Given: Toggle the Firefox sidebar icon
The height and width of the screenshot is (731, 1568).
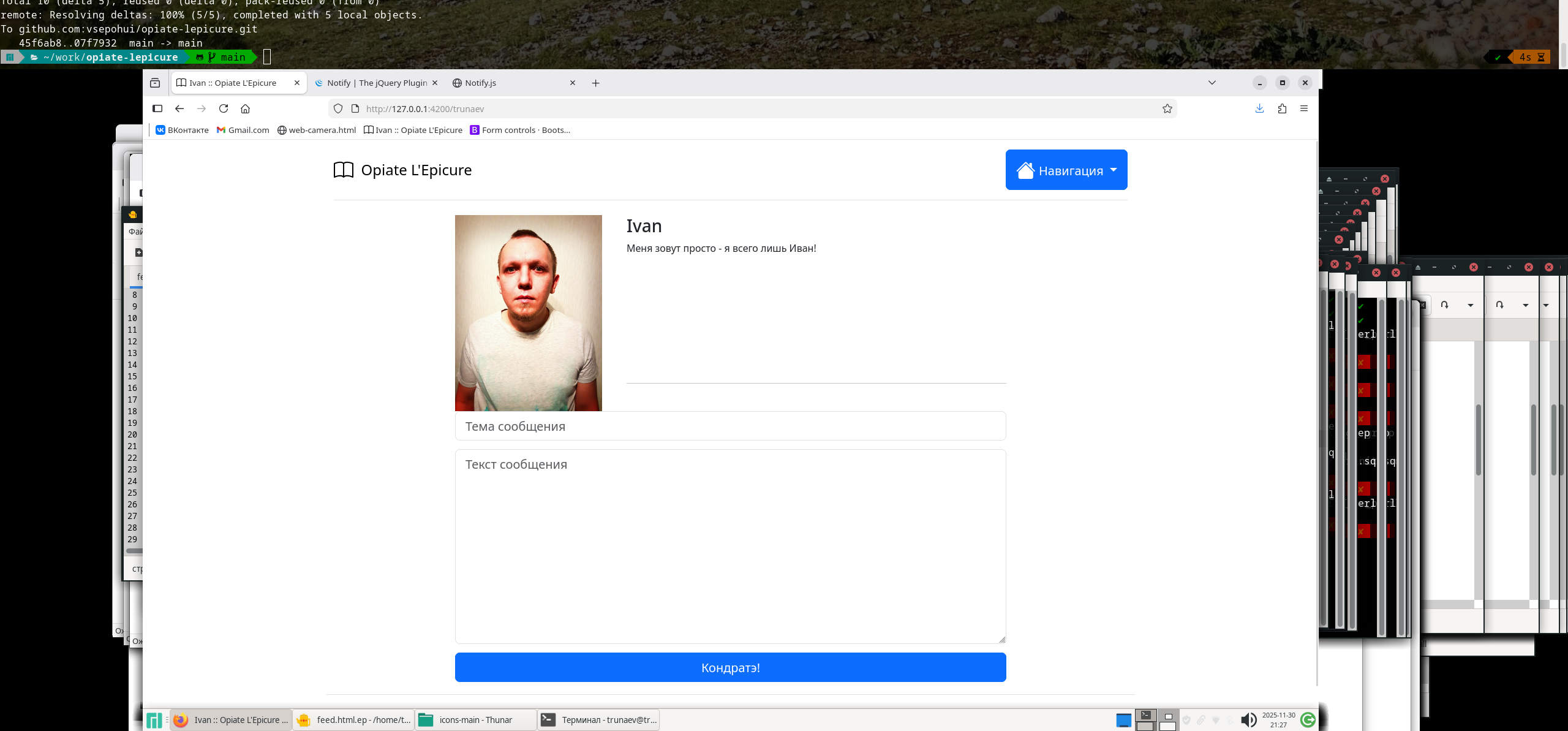Looking at the screenshot, I should coord(157,108).
